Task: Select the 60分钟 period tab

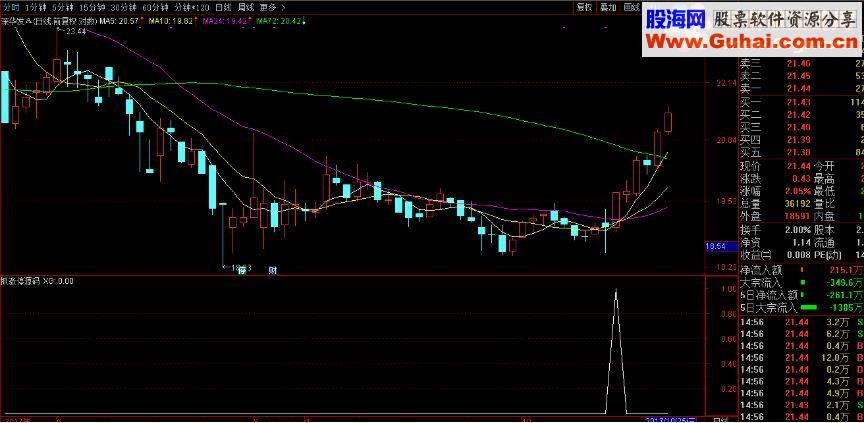Action: (x=154, y=7)
